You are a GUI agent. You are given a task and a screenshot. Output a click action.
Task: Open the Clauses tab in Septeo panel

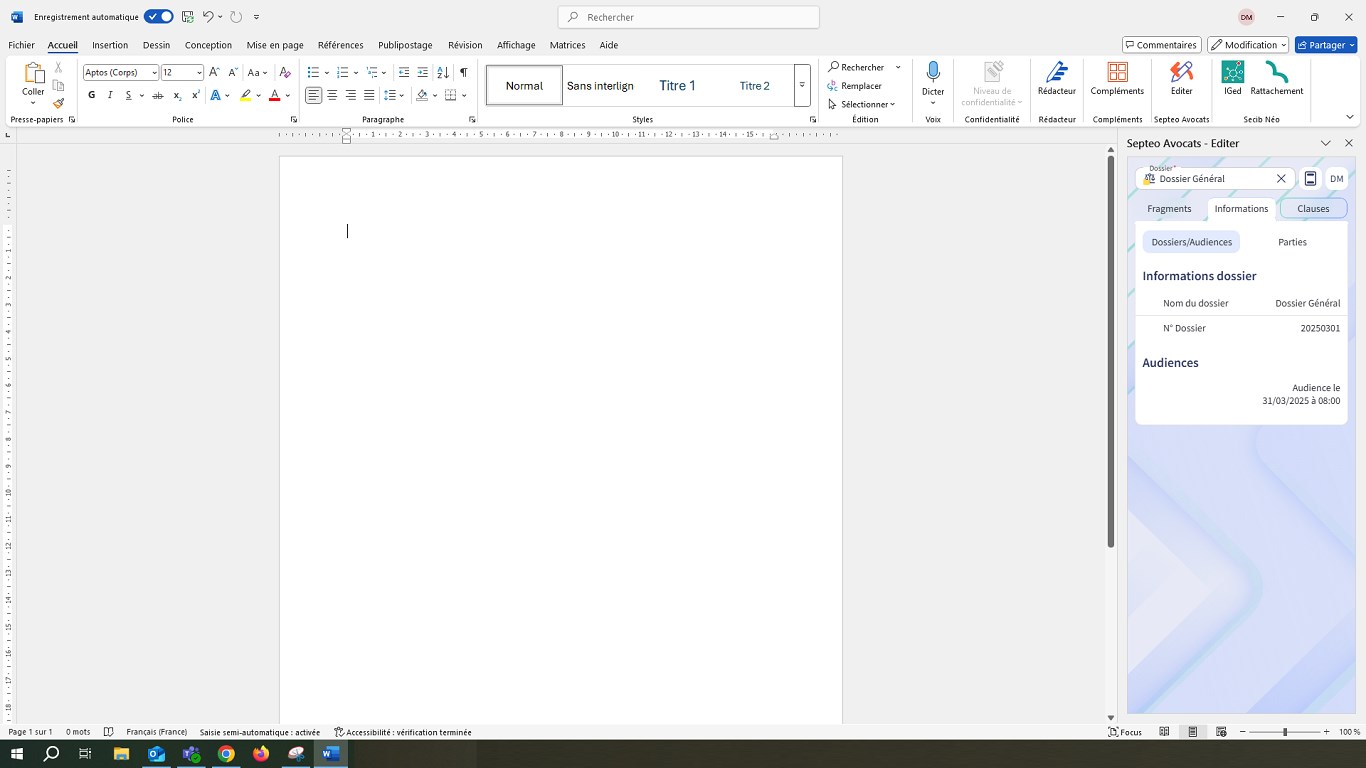coord(1313,209)
